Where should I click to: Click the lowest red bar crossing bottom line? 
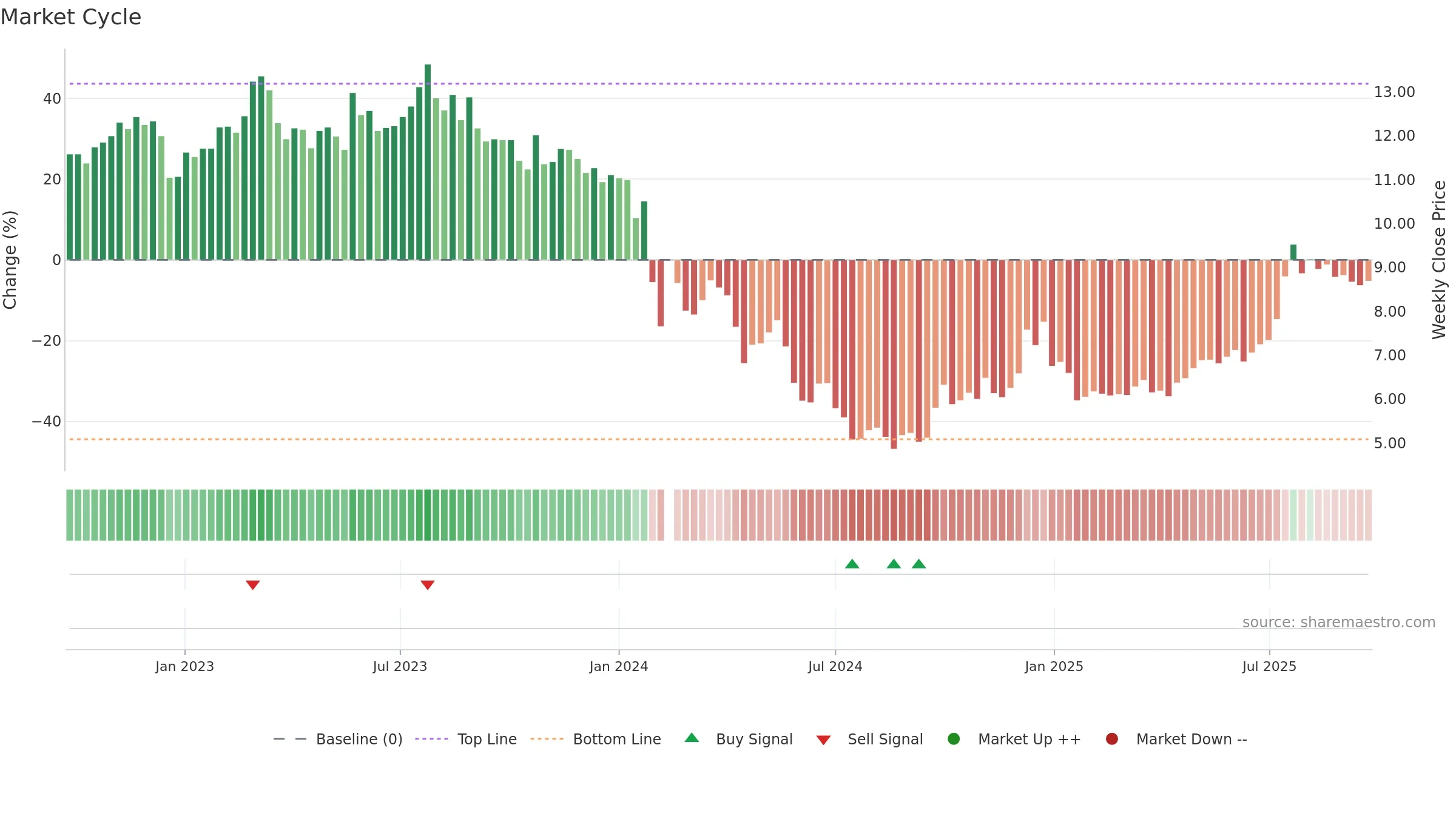pyautogui.click(x=894, y=354)
